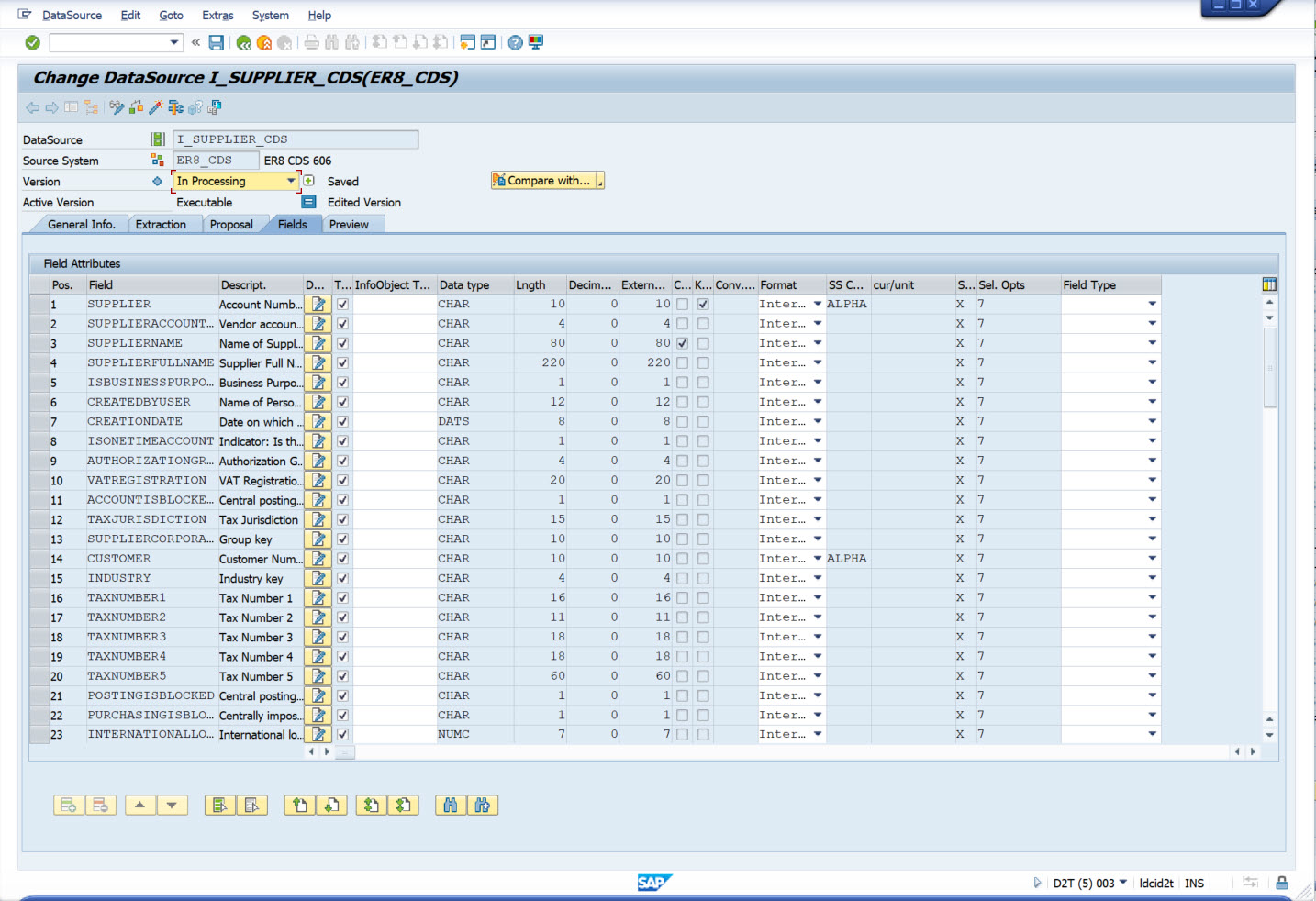The height and width of the screenshot is (901, 1316).
Task: Open the command field dropdown arrow
Action: (x=173, y=42)
